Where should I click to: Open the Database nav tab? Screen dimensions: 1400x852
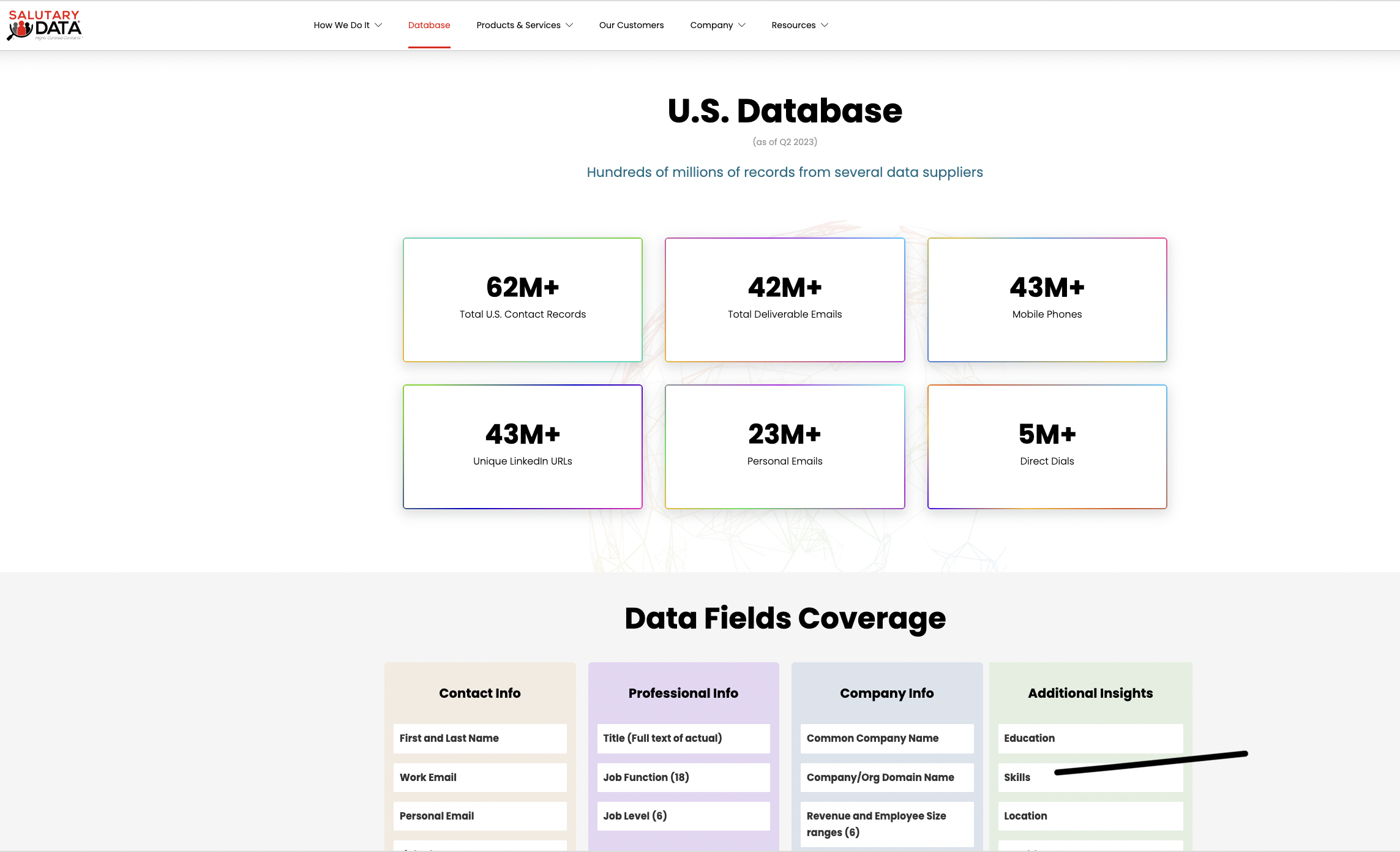click(x=429, y=25)
